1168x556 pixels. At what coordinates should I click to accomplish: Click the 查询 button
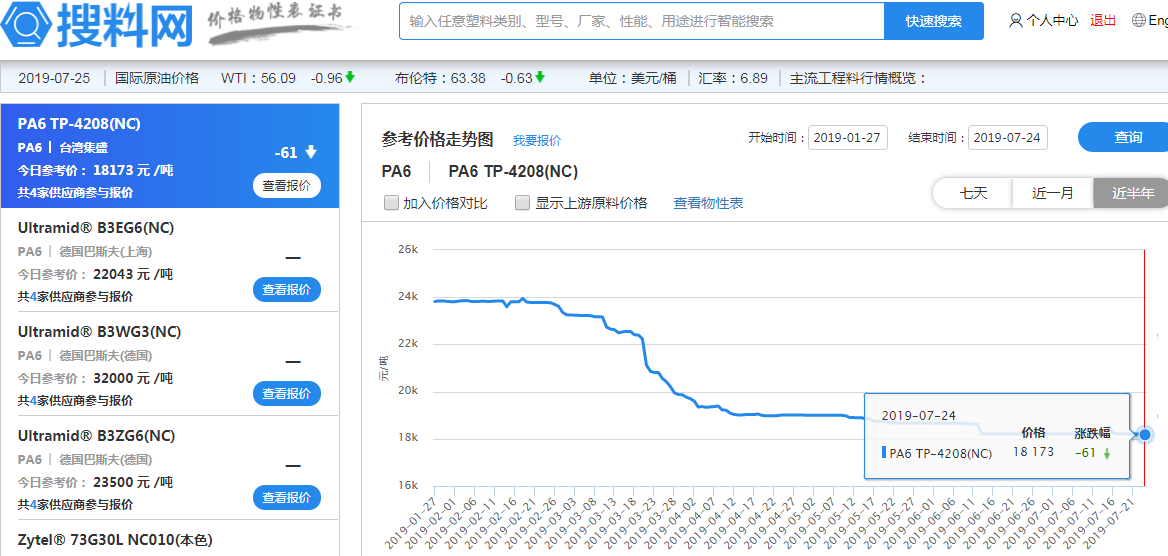1127,137
